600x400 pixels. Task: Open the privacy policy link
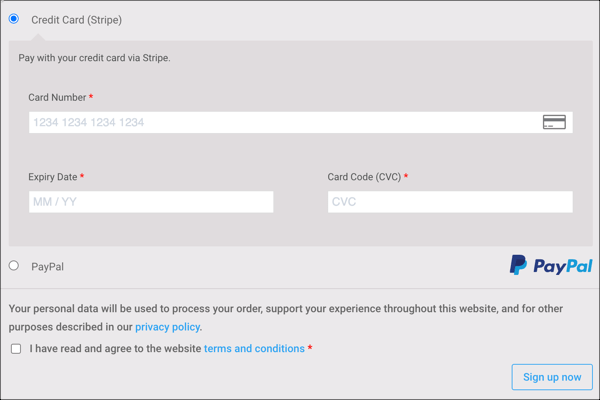click(x=167, y=327)
